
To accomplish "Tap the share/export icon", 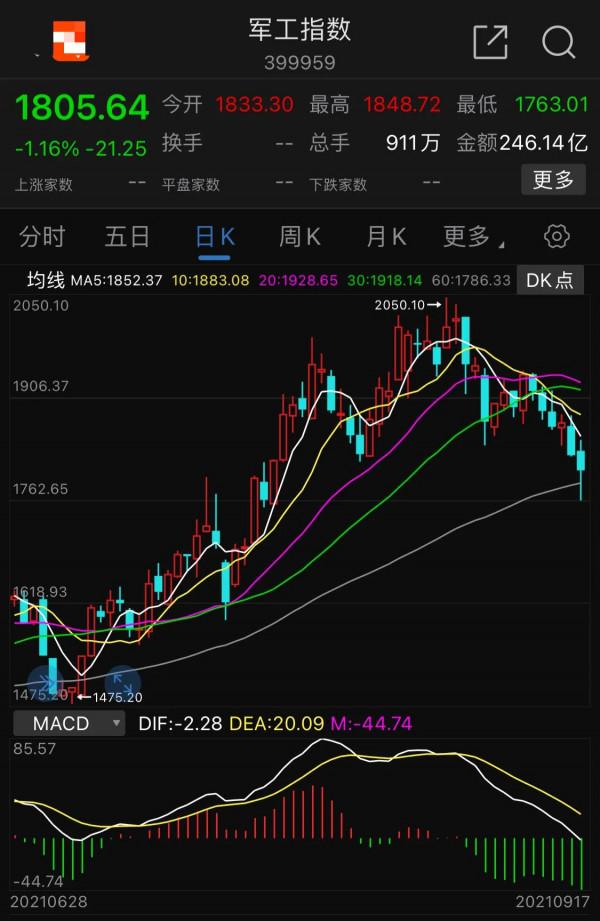I will coord(490,42).
